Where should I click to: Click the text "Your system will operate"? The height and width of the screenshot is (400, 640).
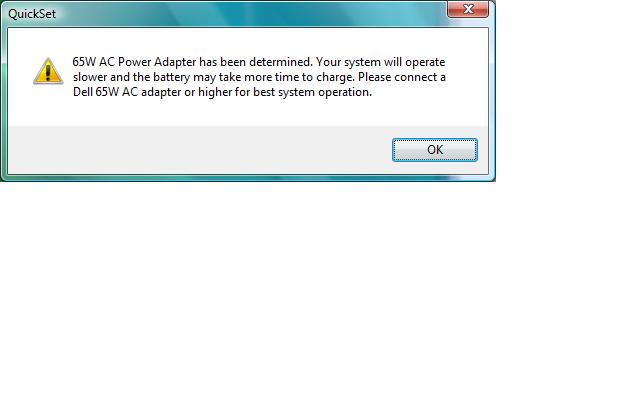pos(380,62)
